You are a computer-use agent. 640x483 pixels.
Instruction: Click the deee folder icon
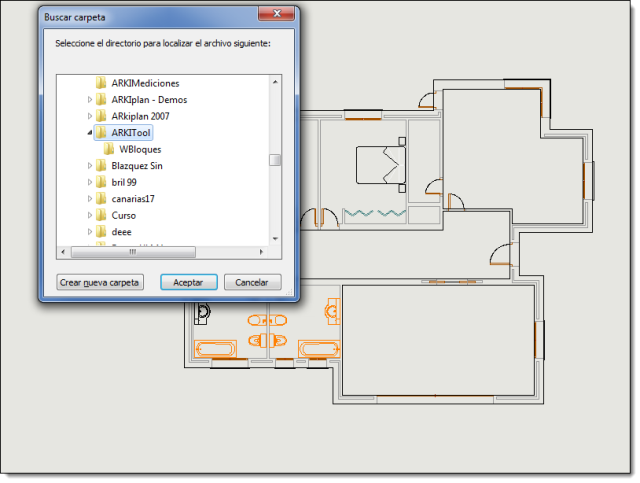[x=101, y=231]
